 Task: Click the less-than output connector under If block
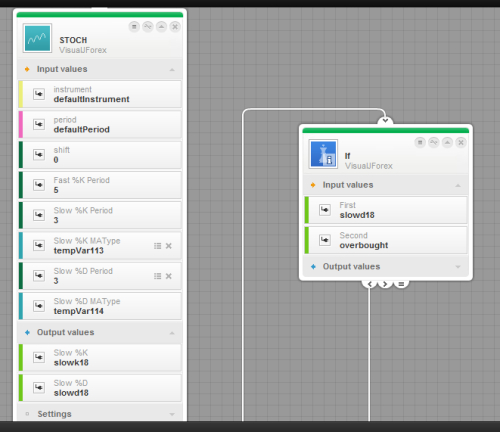point(369,284)
